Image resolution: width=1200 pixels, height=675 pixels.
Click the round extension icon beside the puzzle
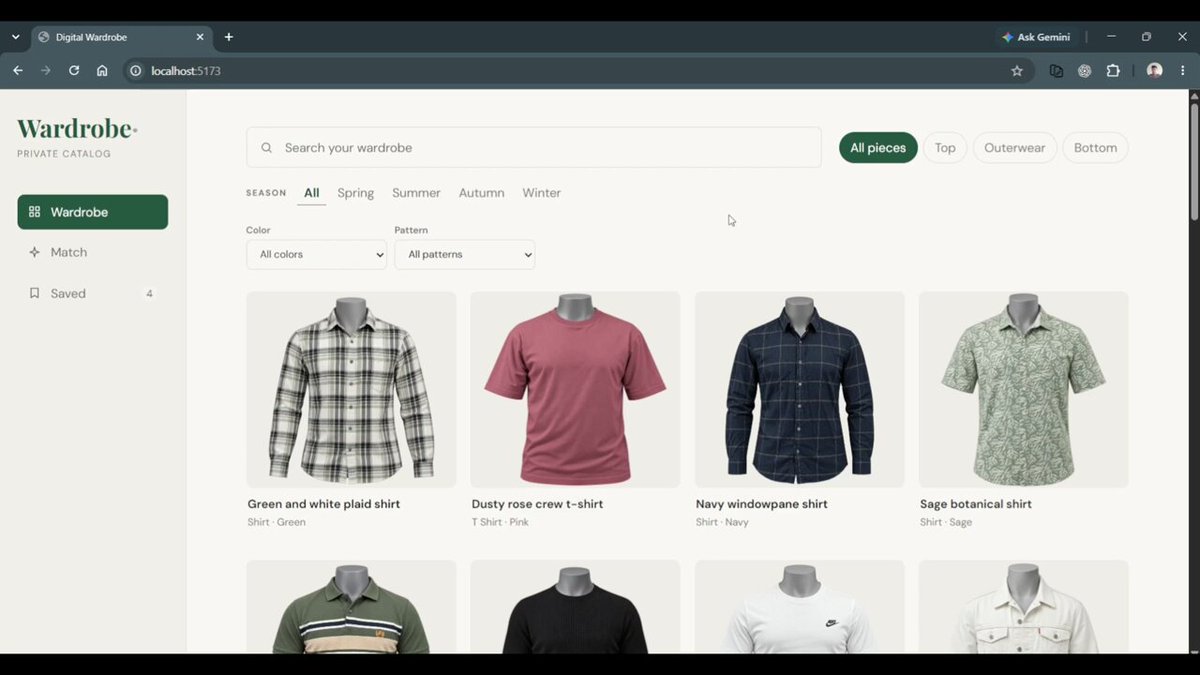coord(1085,71)
